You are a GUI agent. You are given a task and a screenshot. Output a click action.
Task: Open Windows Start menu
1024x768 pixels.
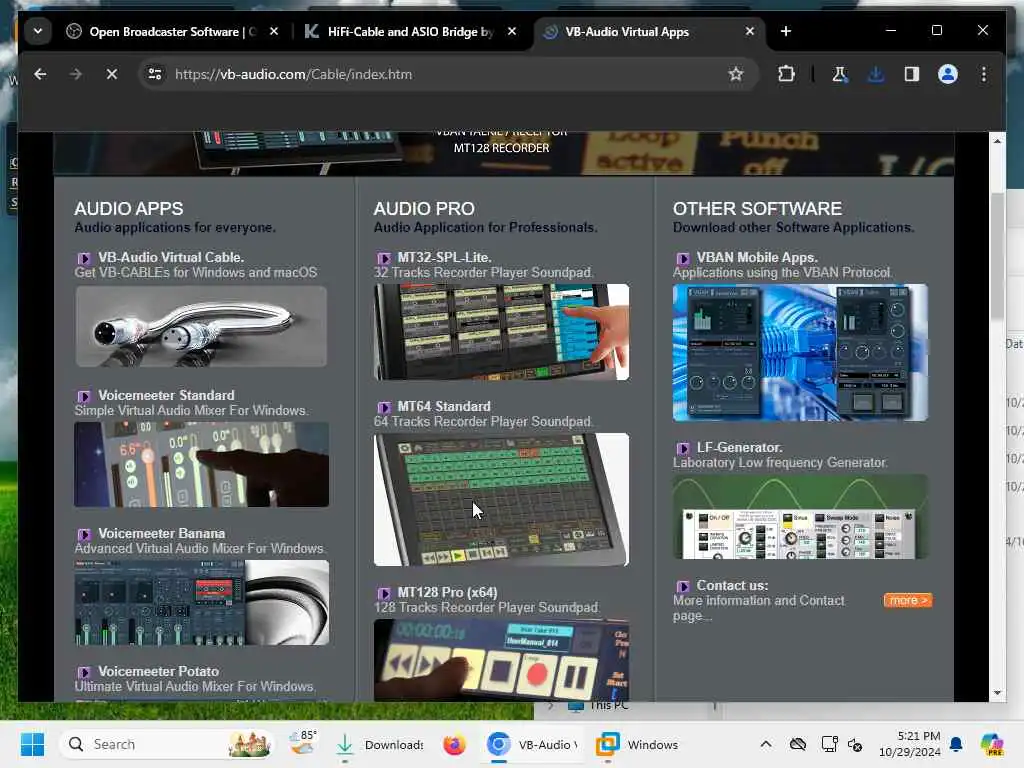(x=32, y=744)
